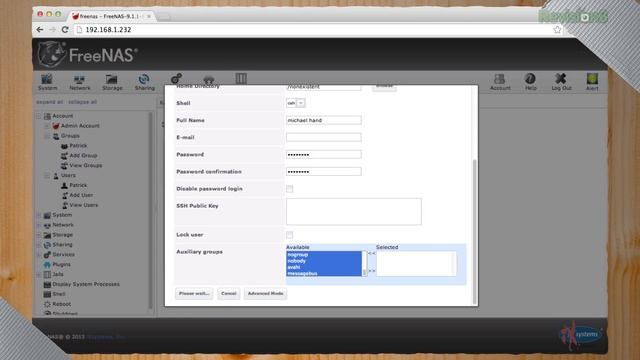Select avahi in Available groups
Screen dimensions: 640x360
click(x=324, y=267)
